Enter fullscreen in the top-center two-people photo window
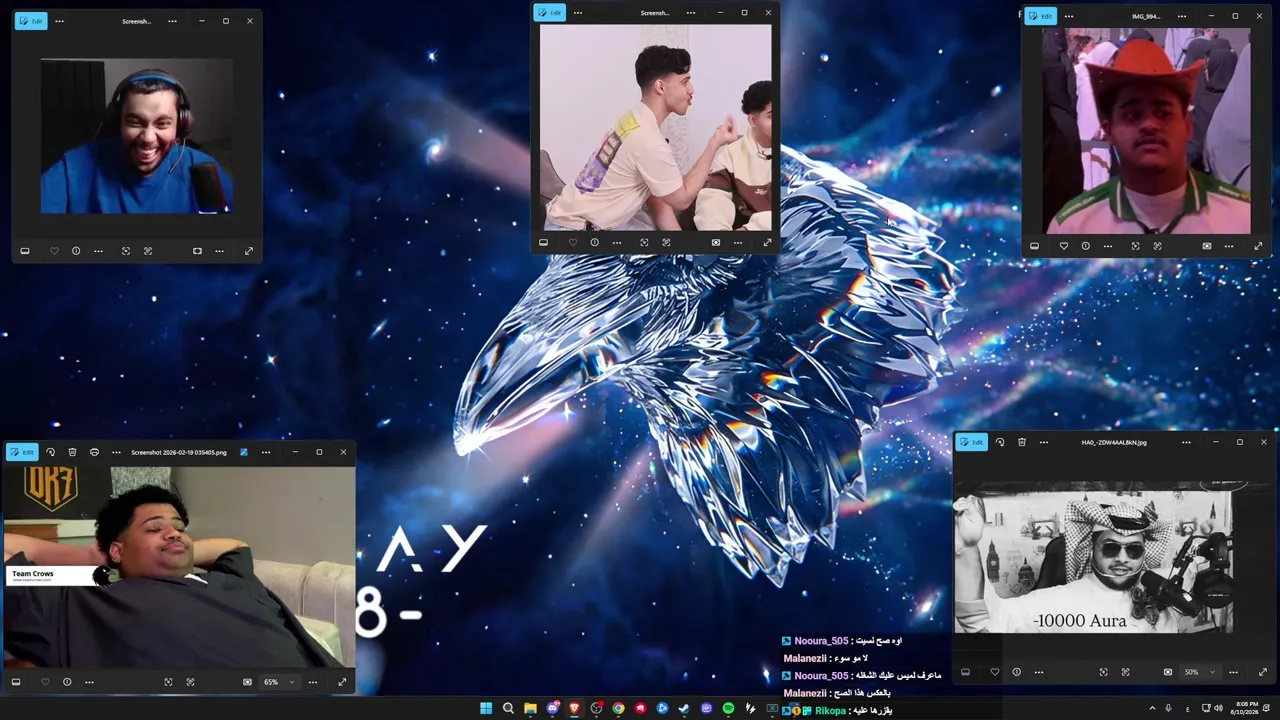 (x=767, y=242)
